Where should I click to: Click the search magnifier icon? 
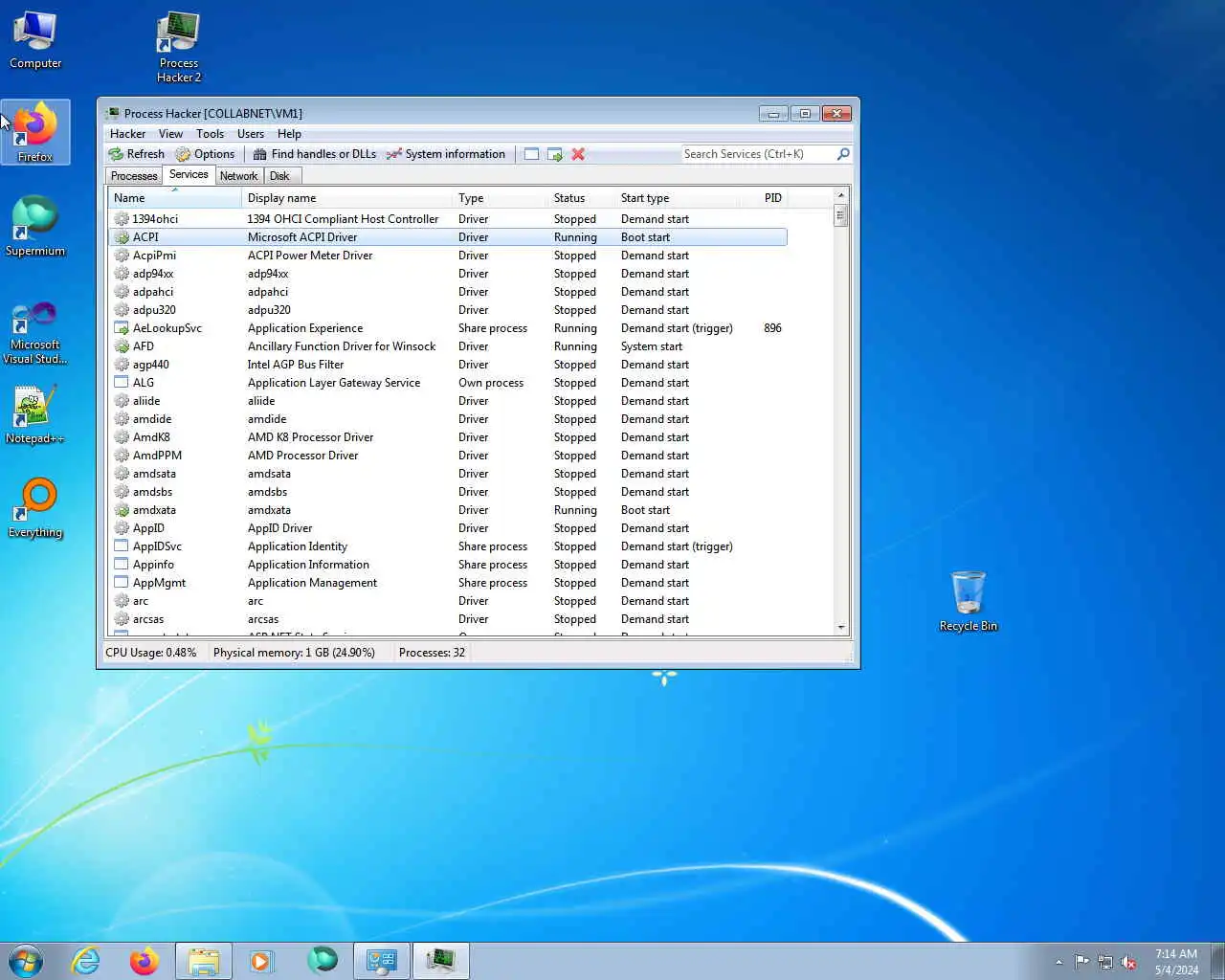point(843,154)
